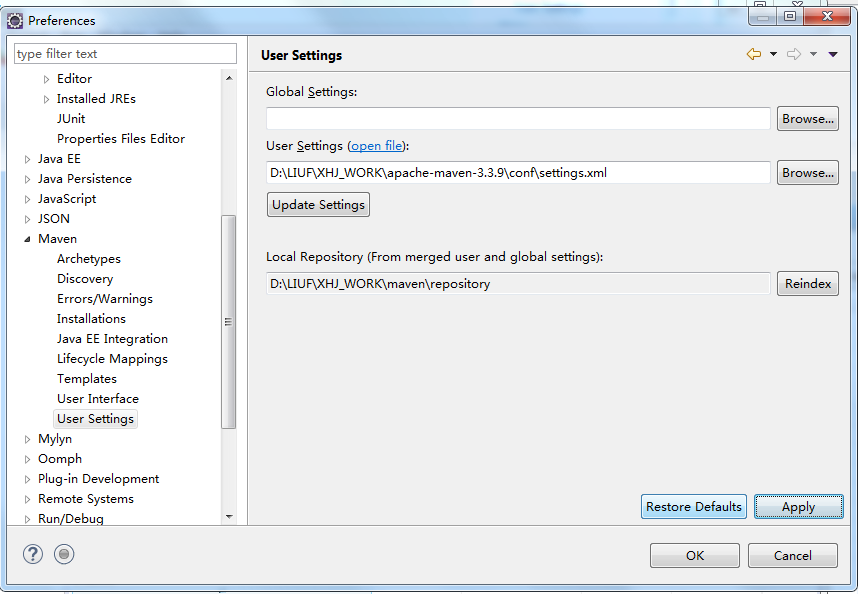Click the back navigation arrow icon
858x594 pixels.
click(753, 54)
